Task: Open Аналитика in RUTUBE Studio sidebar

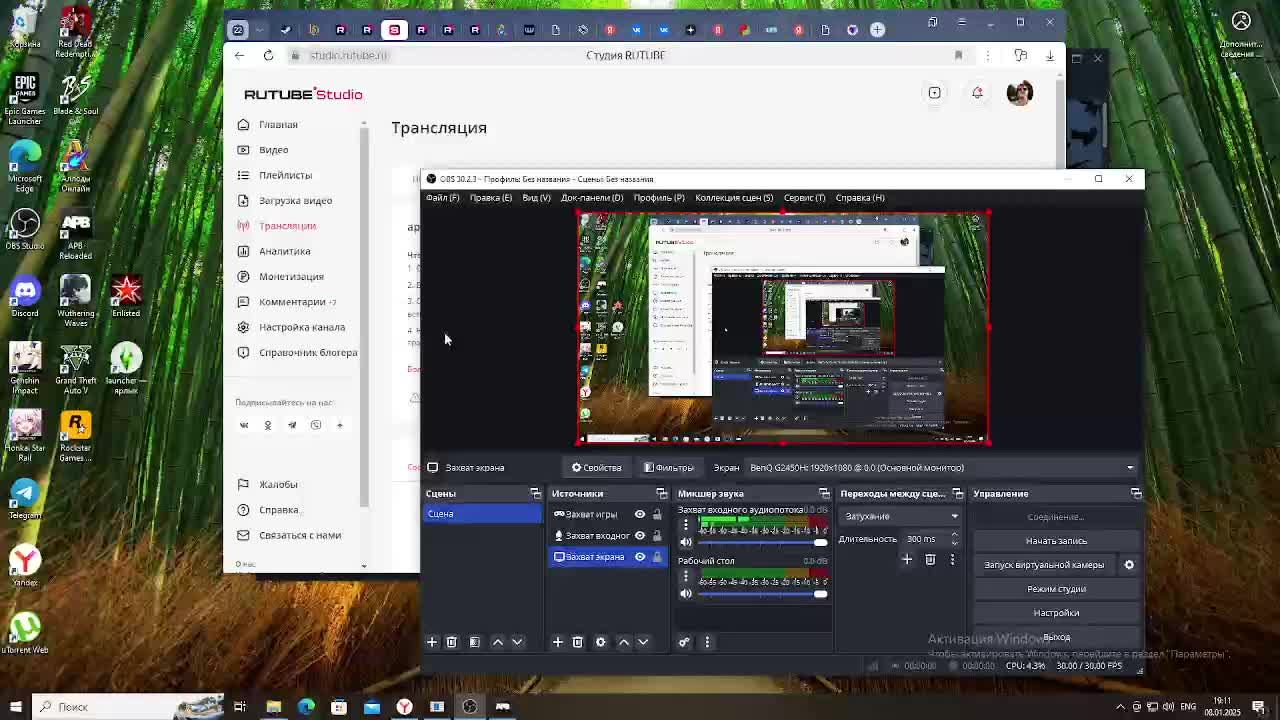Action: [285, 251]
